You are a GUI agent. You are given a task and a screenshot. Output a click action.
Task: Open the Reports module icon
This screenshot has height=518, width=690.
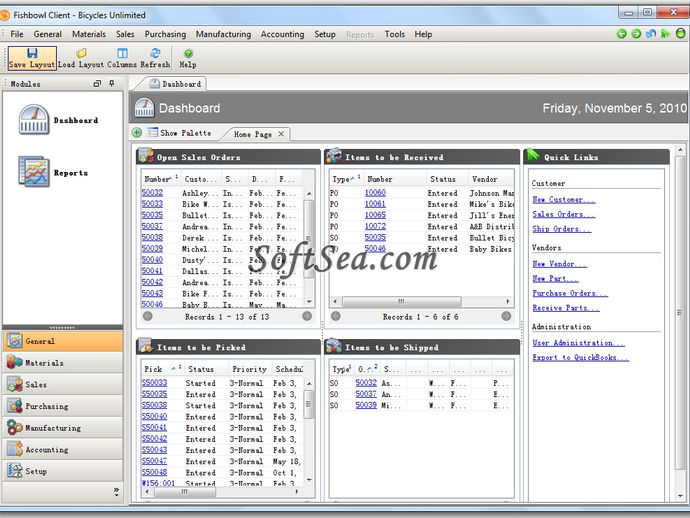(x=34, y=172)
